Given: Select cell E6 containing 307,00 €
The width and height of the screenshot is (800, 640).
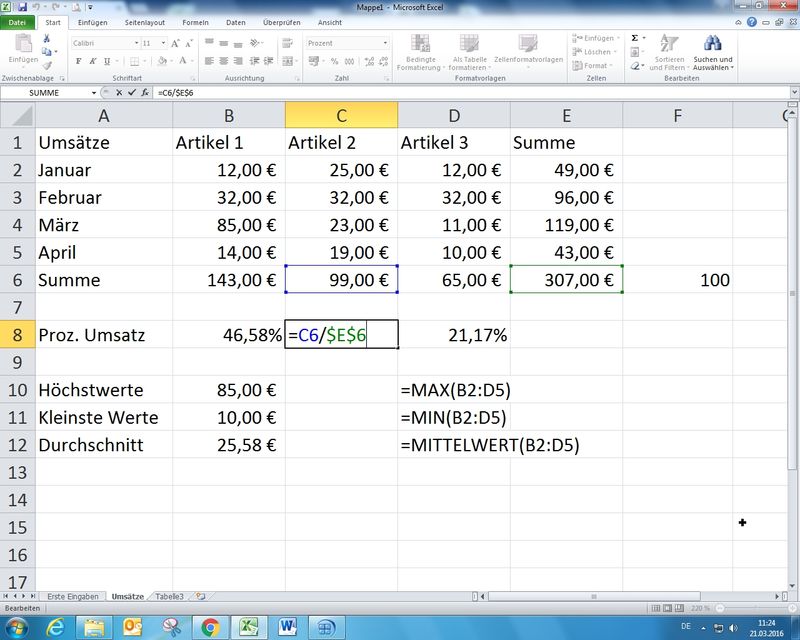Looking at the screenshot, I should pyautogui.click(x=566, y=280).
